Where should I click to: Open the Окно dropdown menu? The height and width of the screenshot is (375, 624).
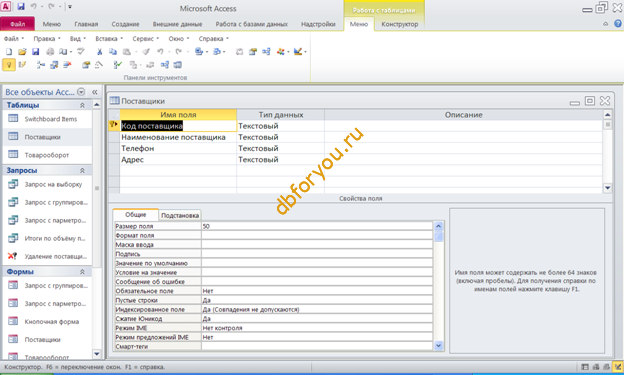pos(179,39)
